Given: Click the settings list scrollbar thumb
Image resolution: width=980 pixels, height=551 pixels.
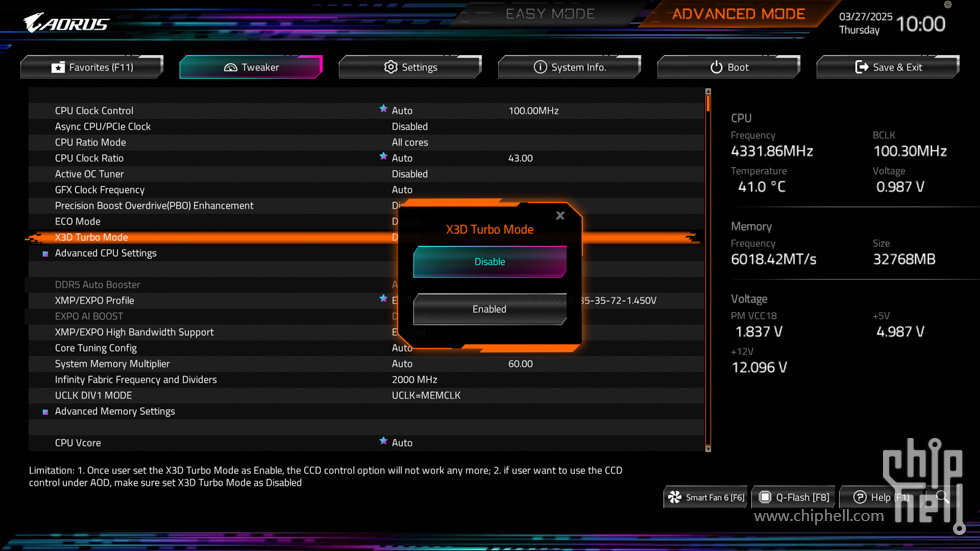Looking at the screenshot, I should [x=708, y=103].
